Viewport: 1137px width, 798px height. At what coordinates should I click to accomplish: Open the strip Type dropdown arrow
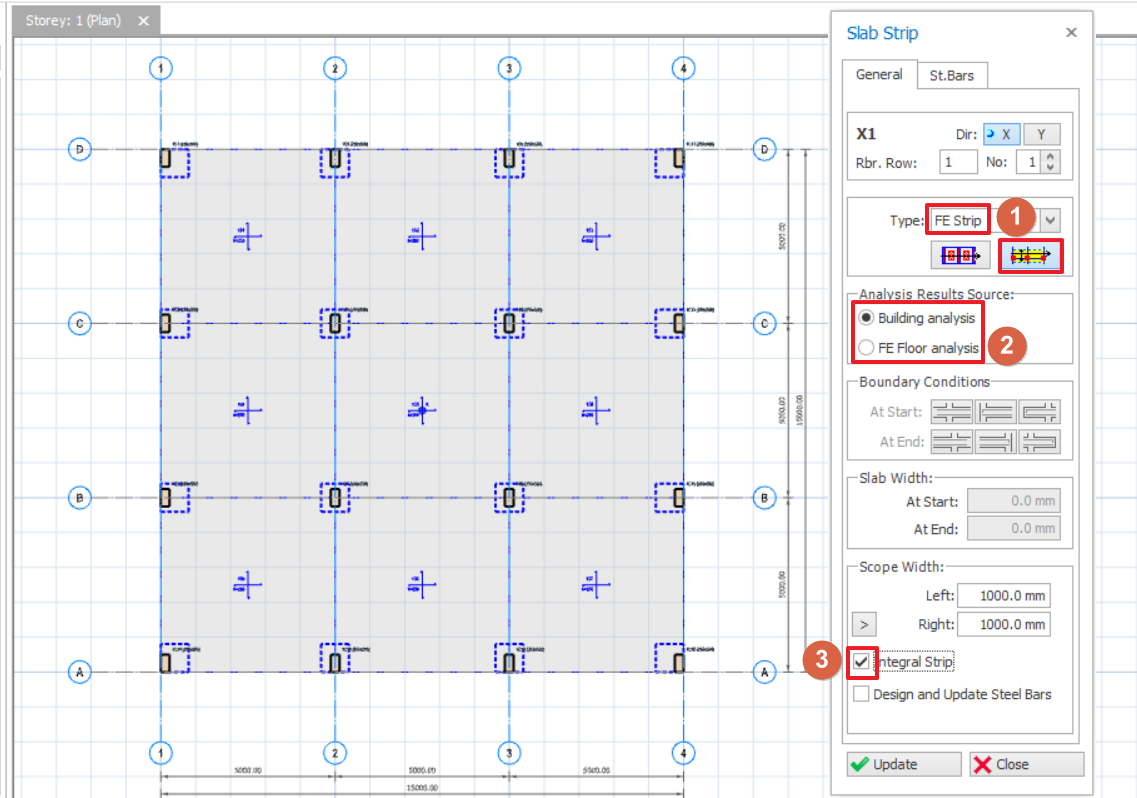pos(1051,221)
